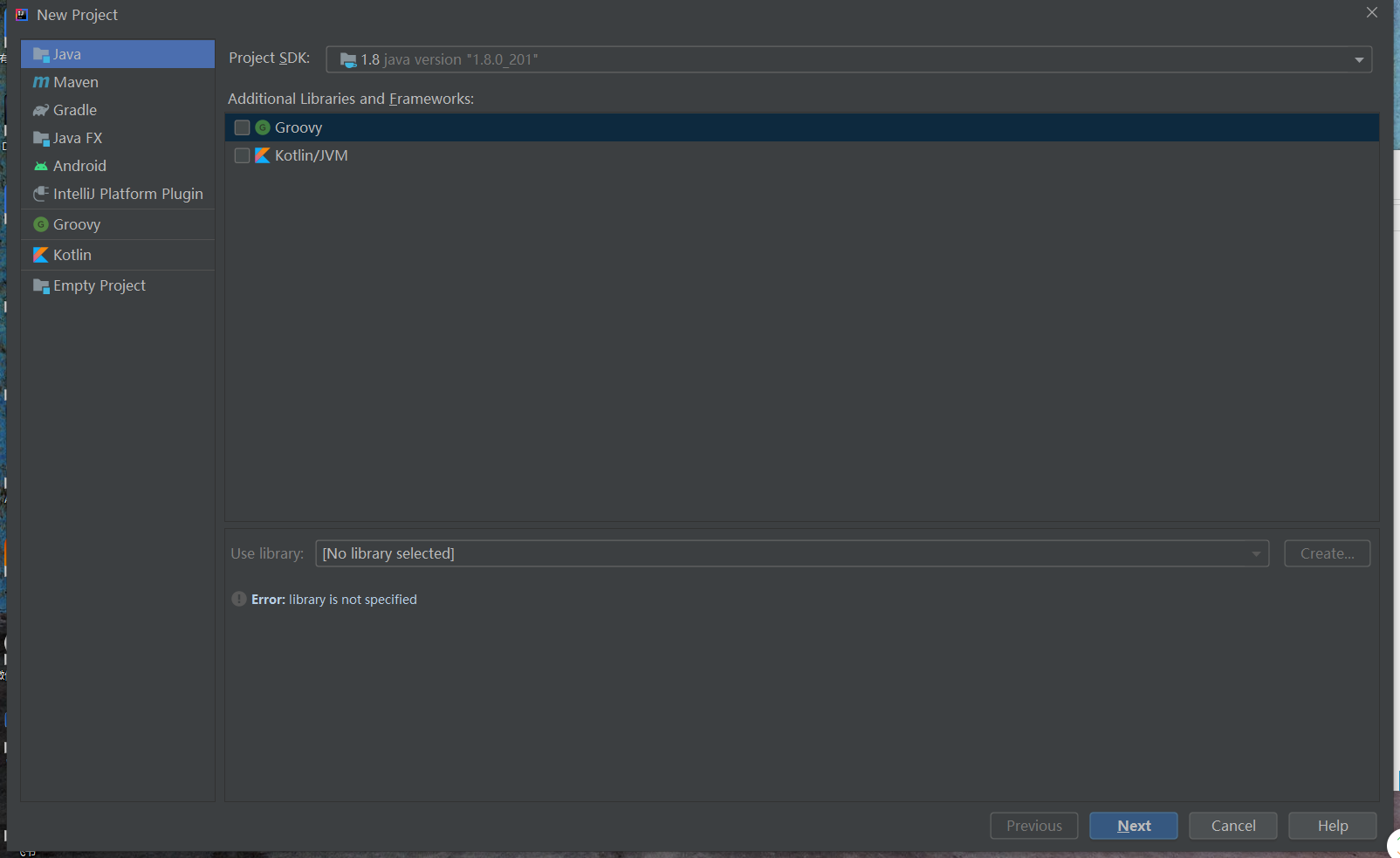Open the Use library dropdown arrow
This screenshot has width=1400, height=858.
pyautogui.click(x=1256, y=553)
